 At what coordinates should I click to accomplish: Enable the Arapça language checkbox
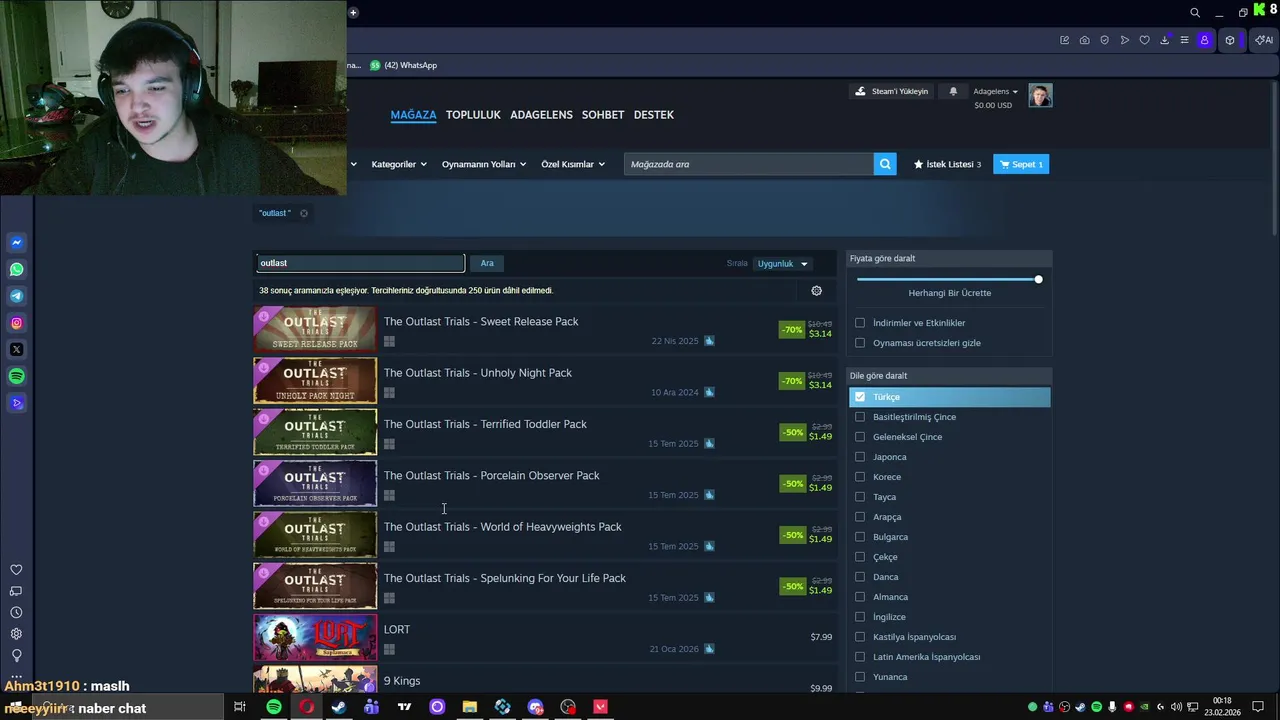(860, 517)
